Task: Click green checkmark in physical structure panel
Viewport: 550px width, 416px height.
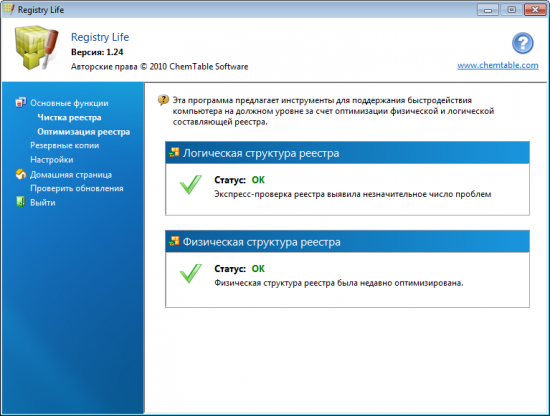Action: 191,273
